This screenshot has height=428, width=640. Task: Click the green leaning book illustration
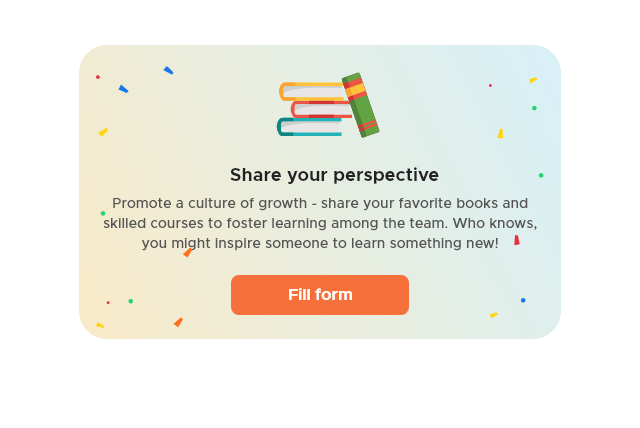360,105
